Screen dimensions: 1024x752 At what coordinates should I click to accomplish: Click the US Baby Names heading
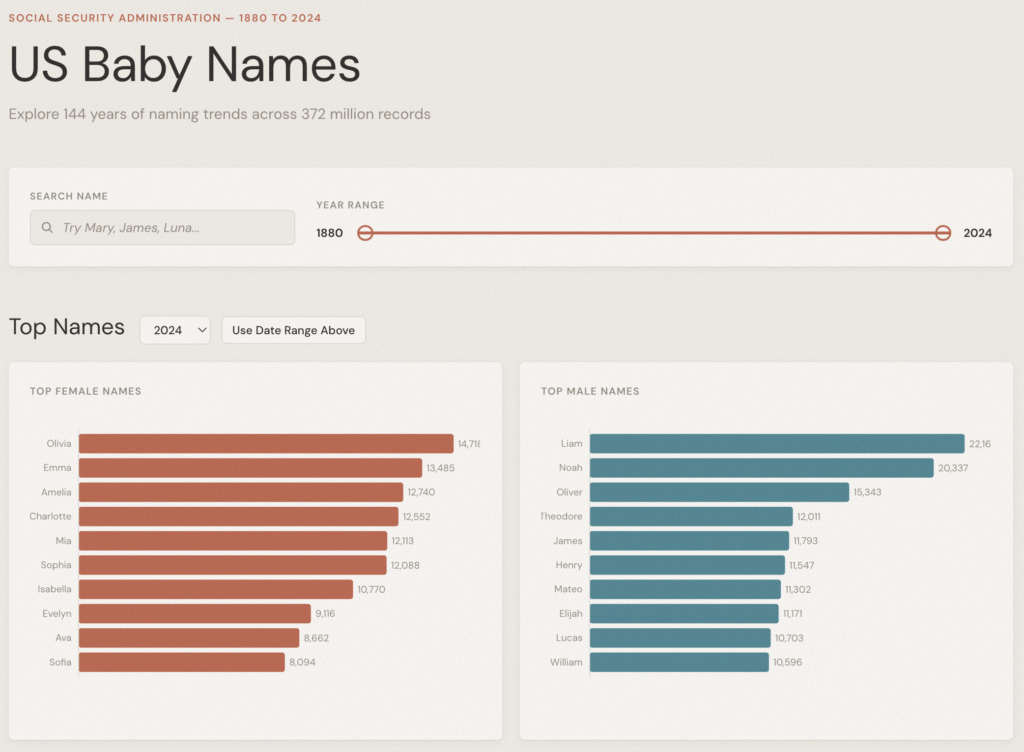(x=185, y=65)
